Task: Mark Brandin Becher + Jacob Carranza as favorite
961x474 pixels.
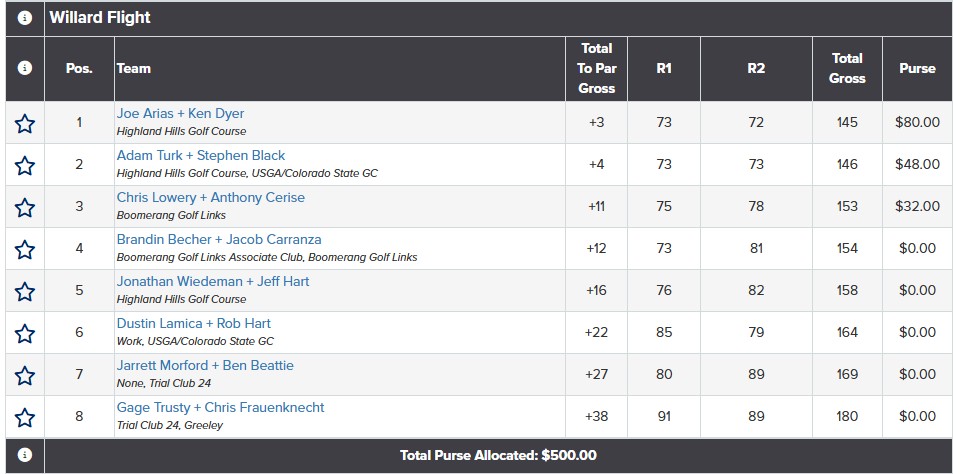Action: click(25, 250)
